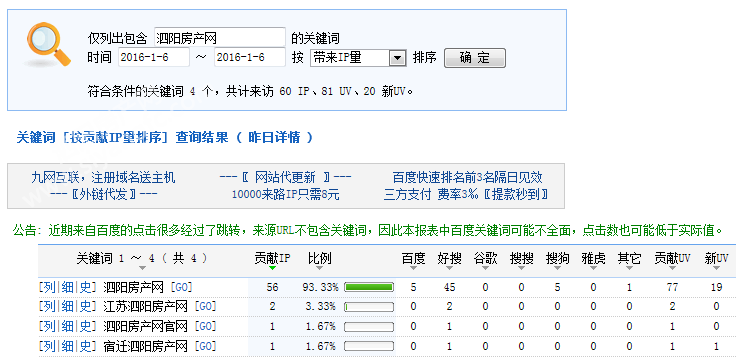742x360 pixels.
Task: Click the 确定 button
Action: point(475,58)
